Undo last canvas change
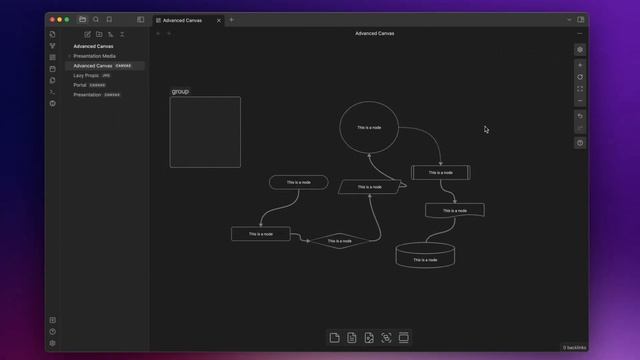This screenshot has height=360, width=640. tap(580, 116)
